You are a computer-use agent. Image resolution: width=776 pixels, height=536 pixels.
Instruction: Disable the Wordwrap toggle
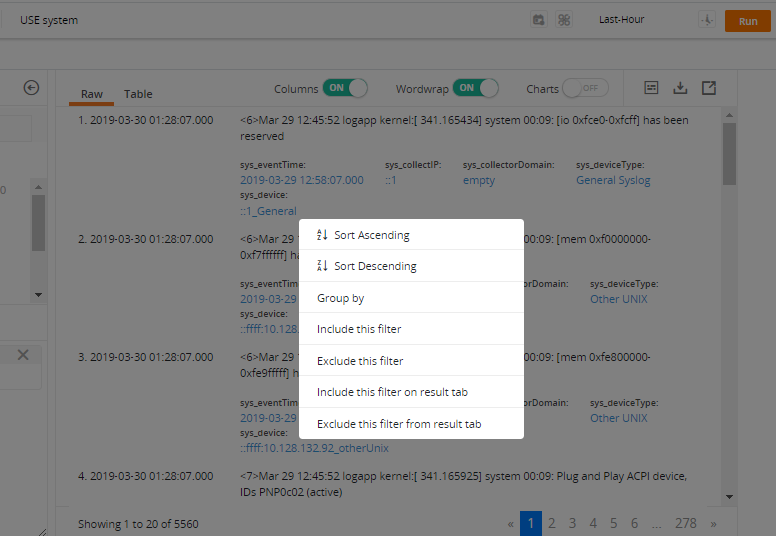point(476,88)
